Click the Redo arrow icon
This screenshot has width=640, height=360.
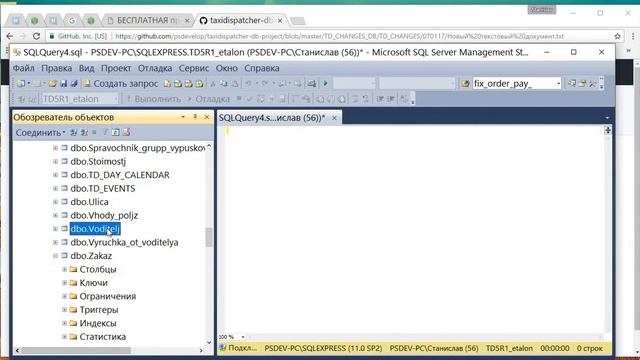point(264,84)
